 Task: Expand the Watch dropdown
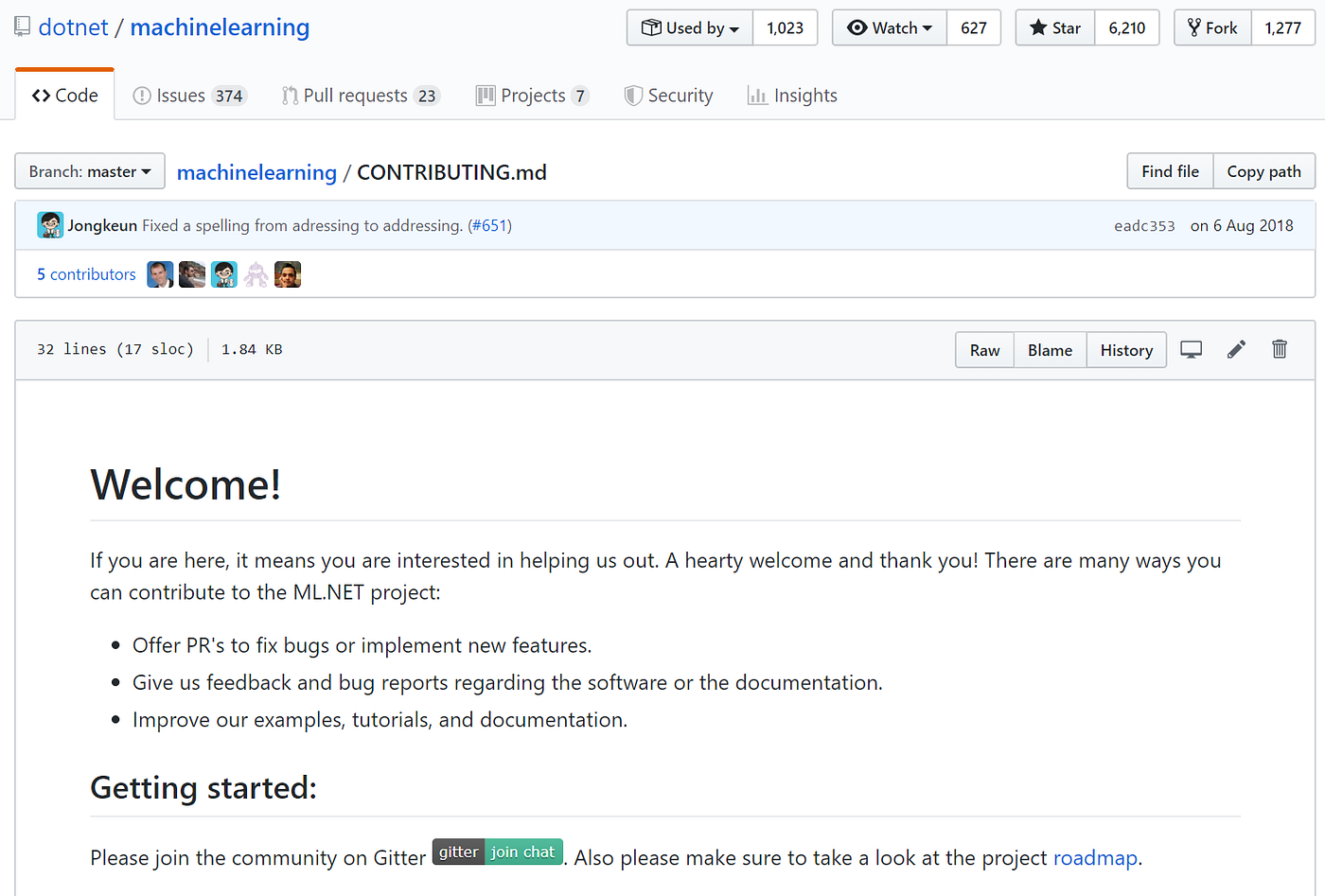coord(890,27)
